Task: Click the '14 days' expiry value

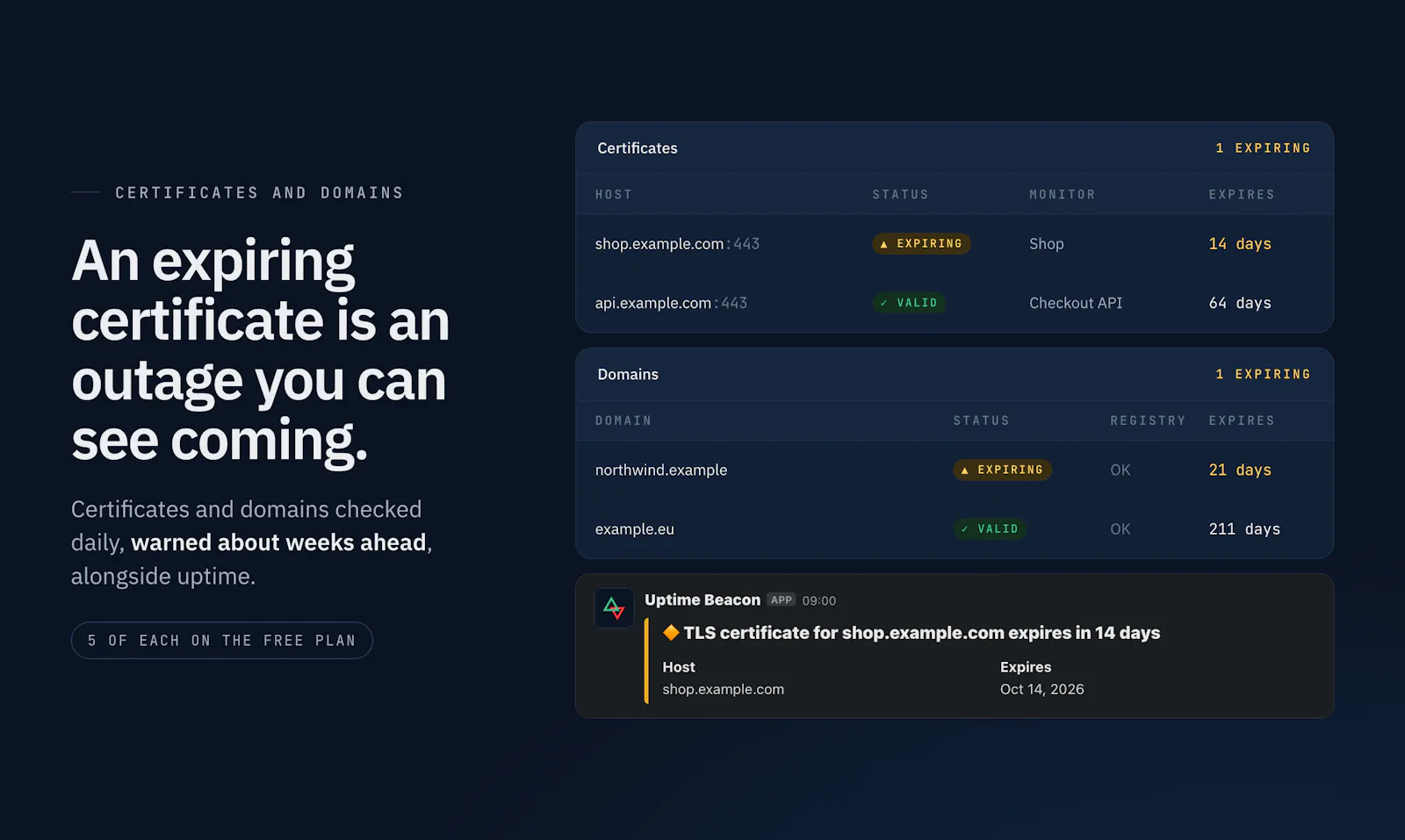Action: [x=1240, y=244]
